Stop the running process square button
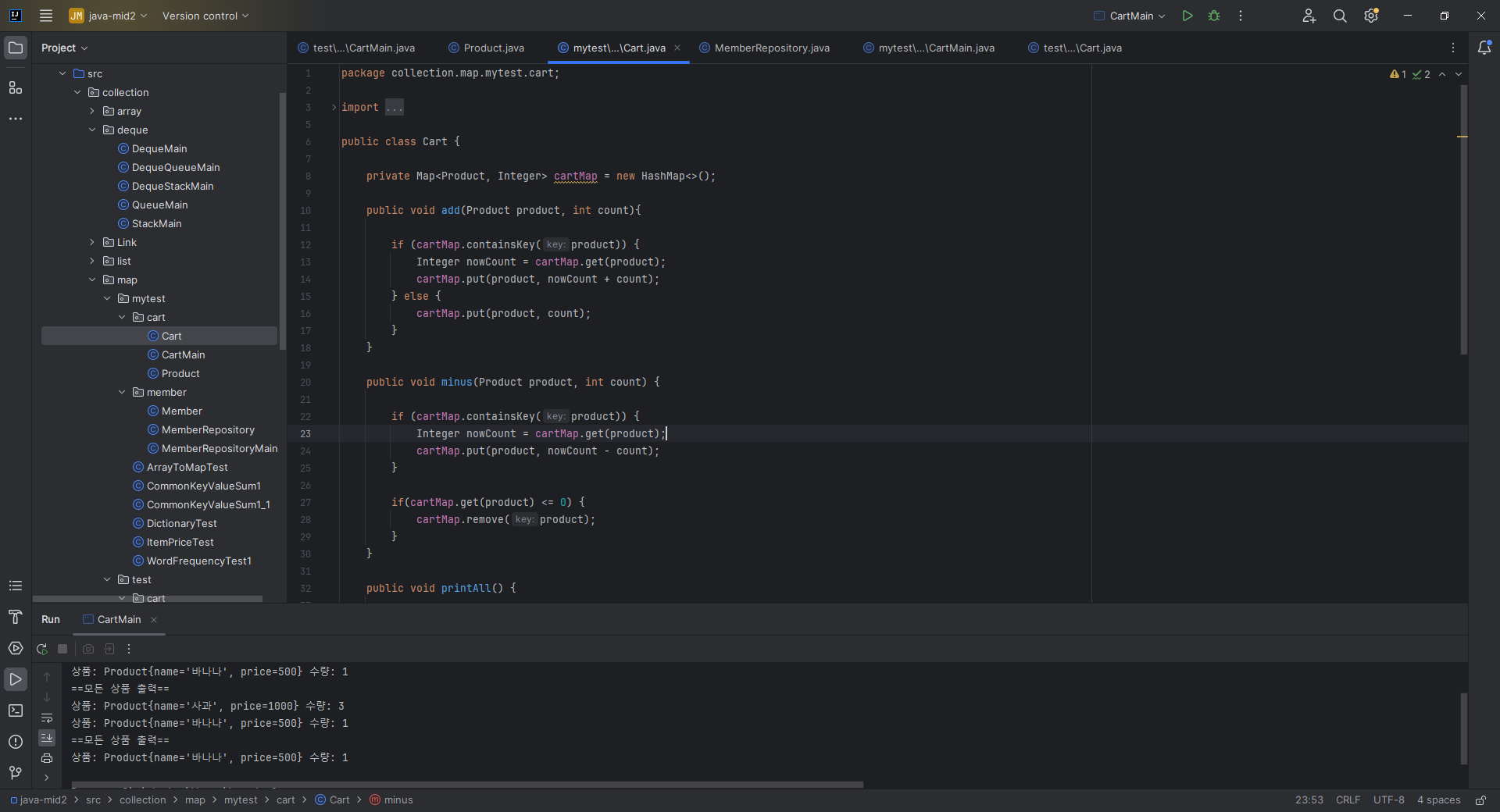The height and width of the screenshot is (812, 1500). [62, 649]
